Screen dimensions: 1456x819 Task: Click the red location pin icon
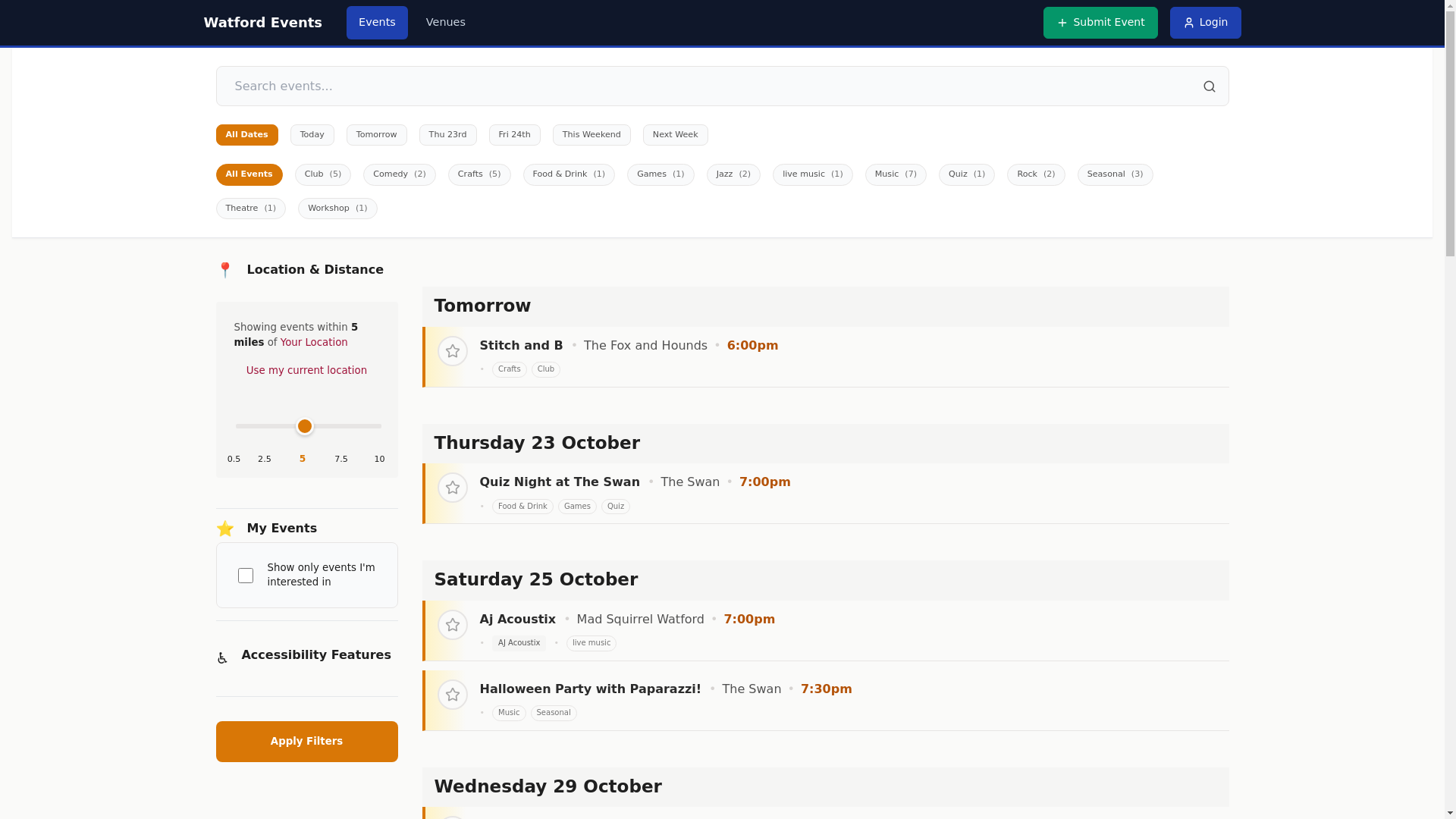point(225,270)
